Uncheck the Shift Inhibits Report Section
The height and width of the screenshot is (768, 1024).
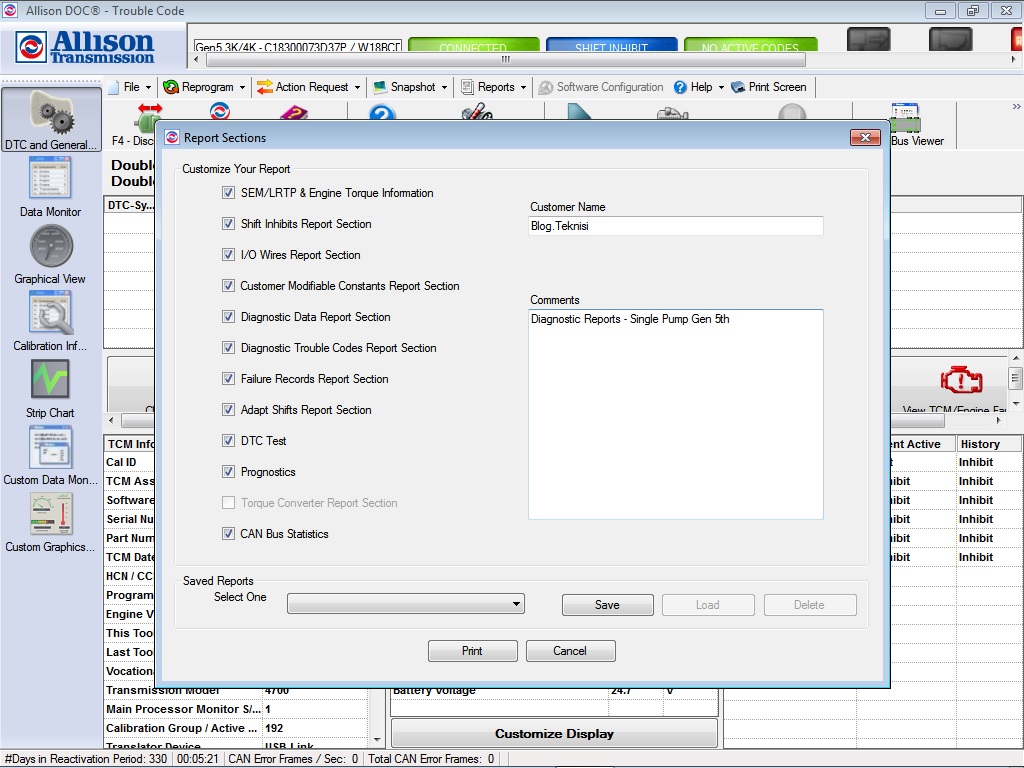point(230,224)
